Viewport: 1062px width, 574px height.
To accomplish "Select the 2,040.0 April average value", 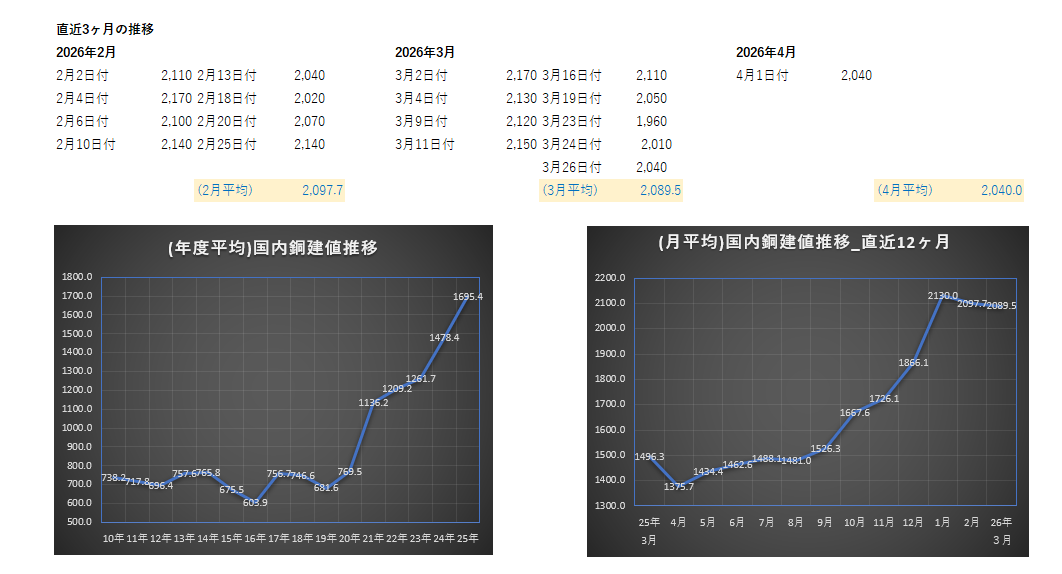I will (1001, 190).
